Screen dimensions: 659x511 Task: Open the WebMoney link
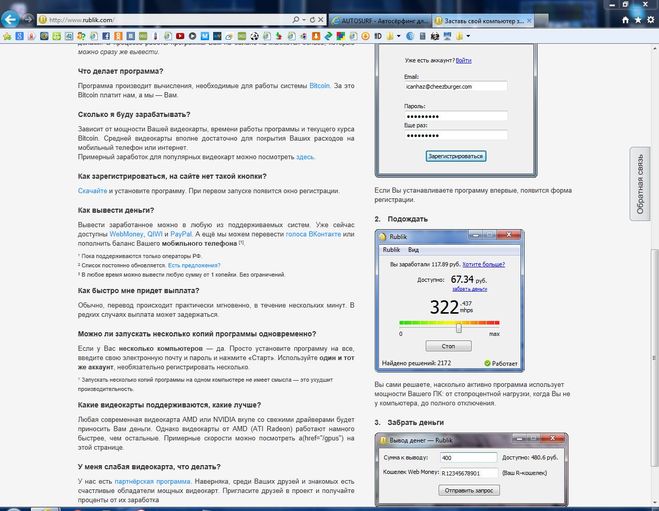pyautogui.click(x=126, y=234)
